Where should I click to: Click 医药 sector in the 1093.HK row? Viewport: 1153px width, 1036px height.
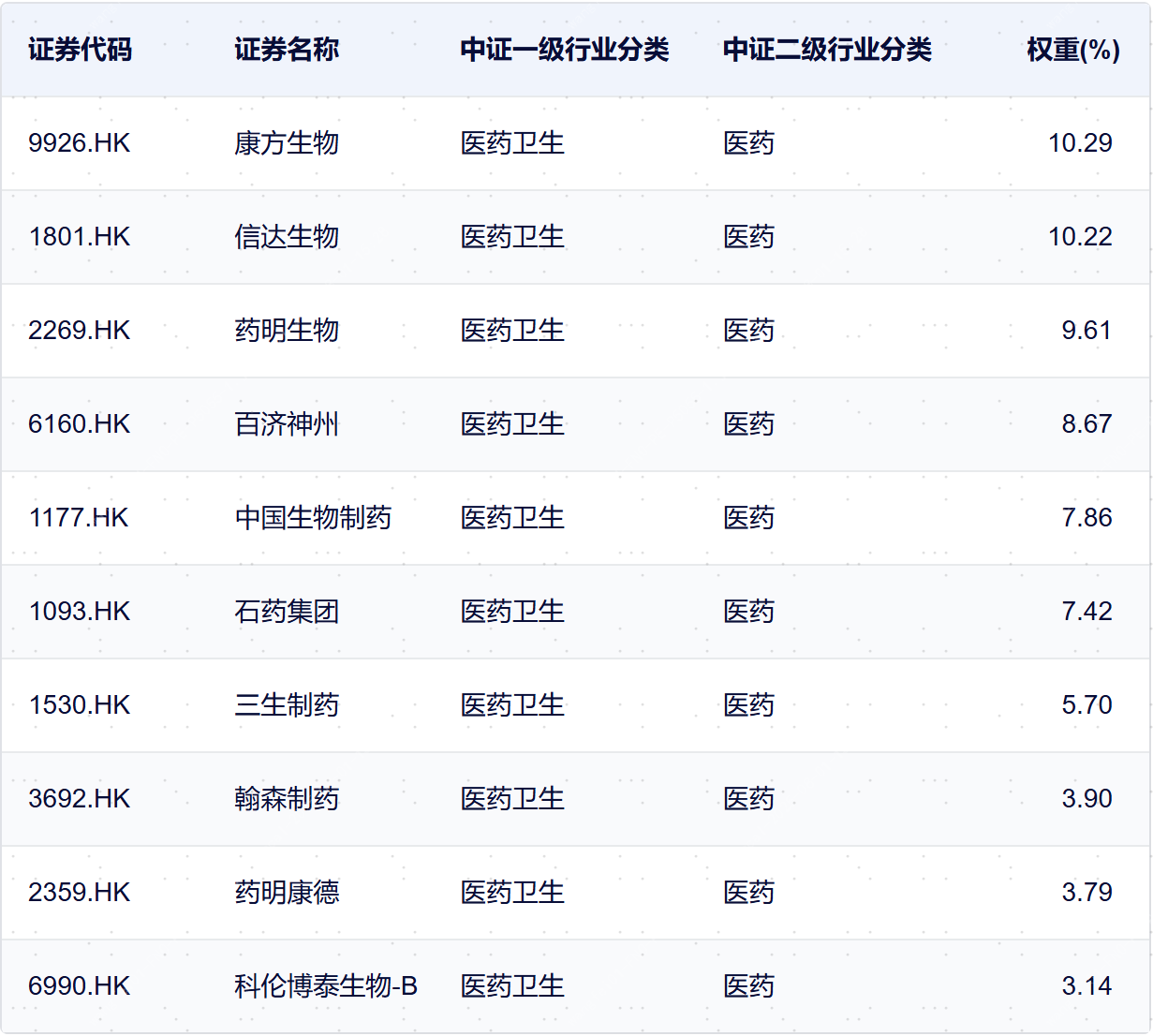click(749, 612)
